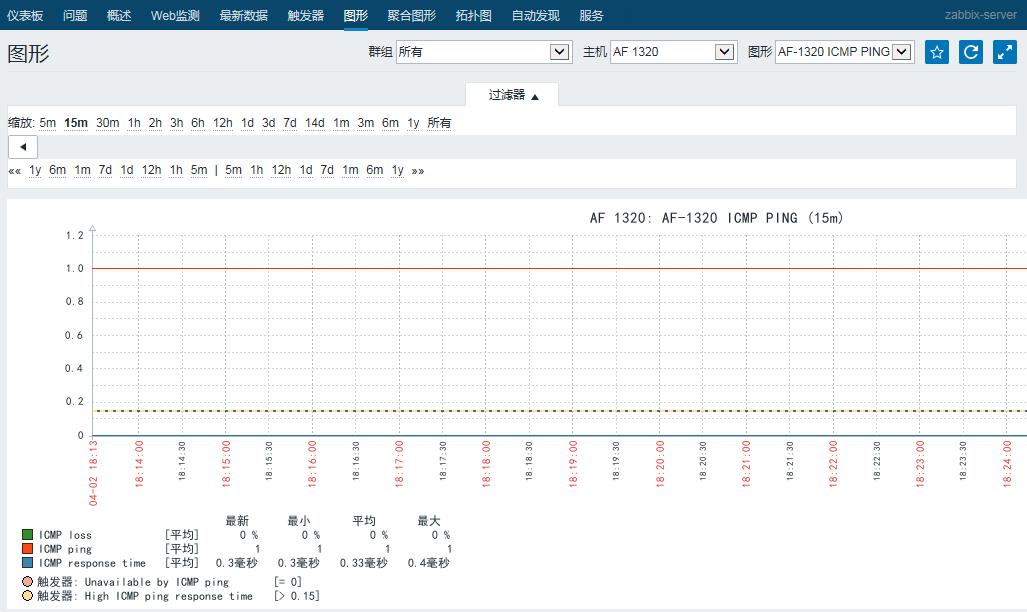Click ICMP loss green legend swatch
Screen dimensions: 1027x612
28,535
